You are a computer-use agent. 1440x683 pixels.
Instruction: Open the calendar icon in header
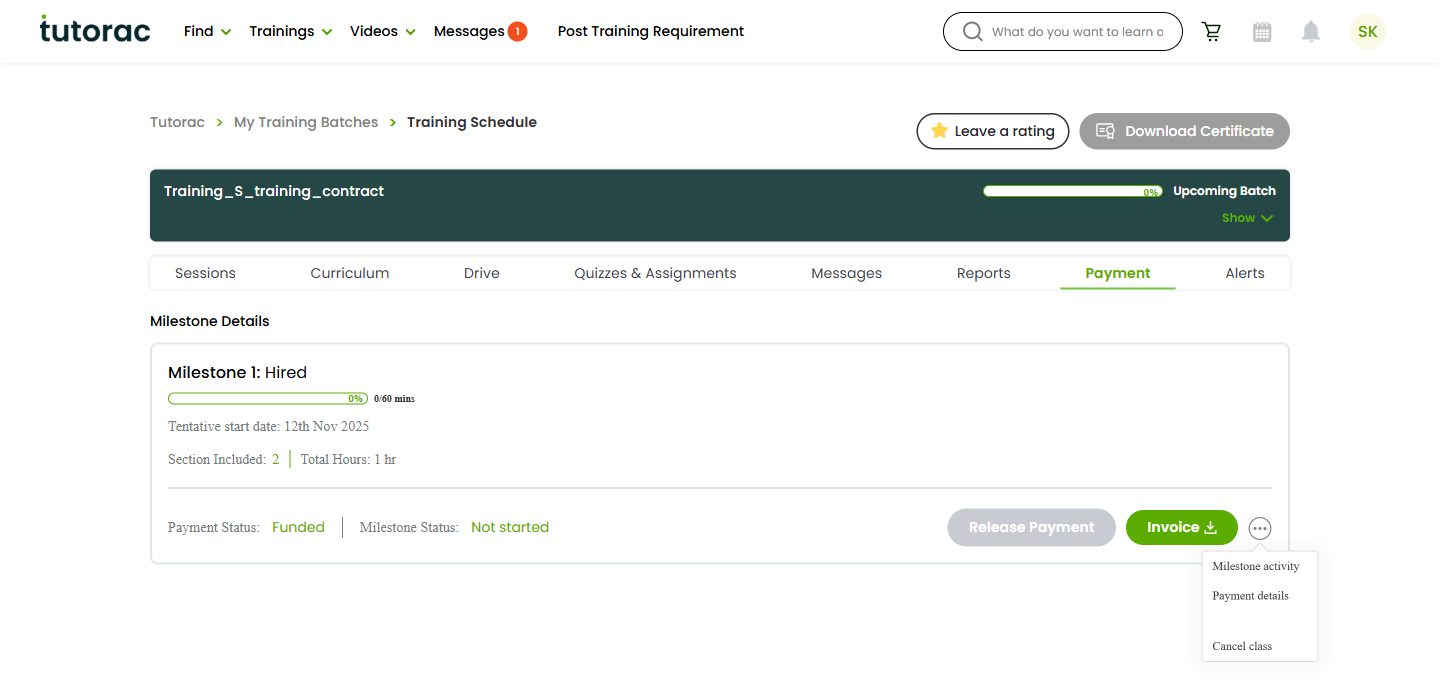point(1262,32)
